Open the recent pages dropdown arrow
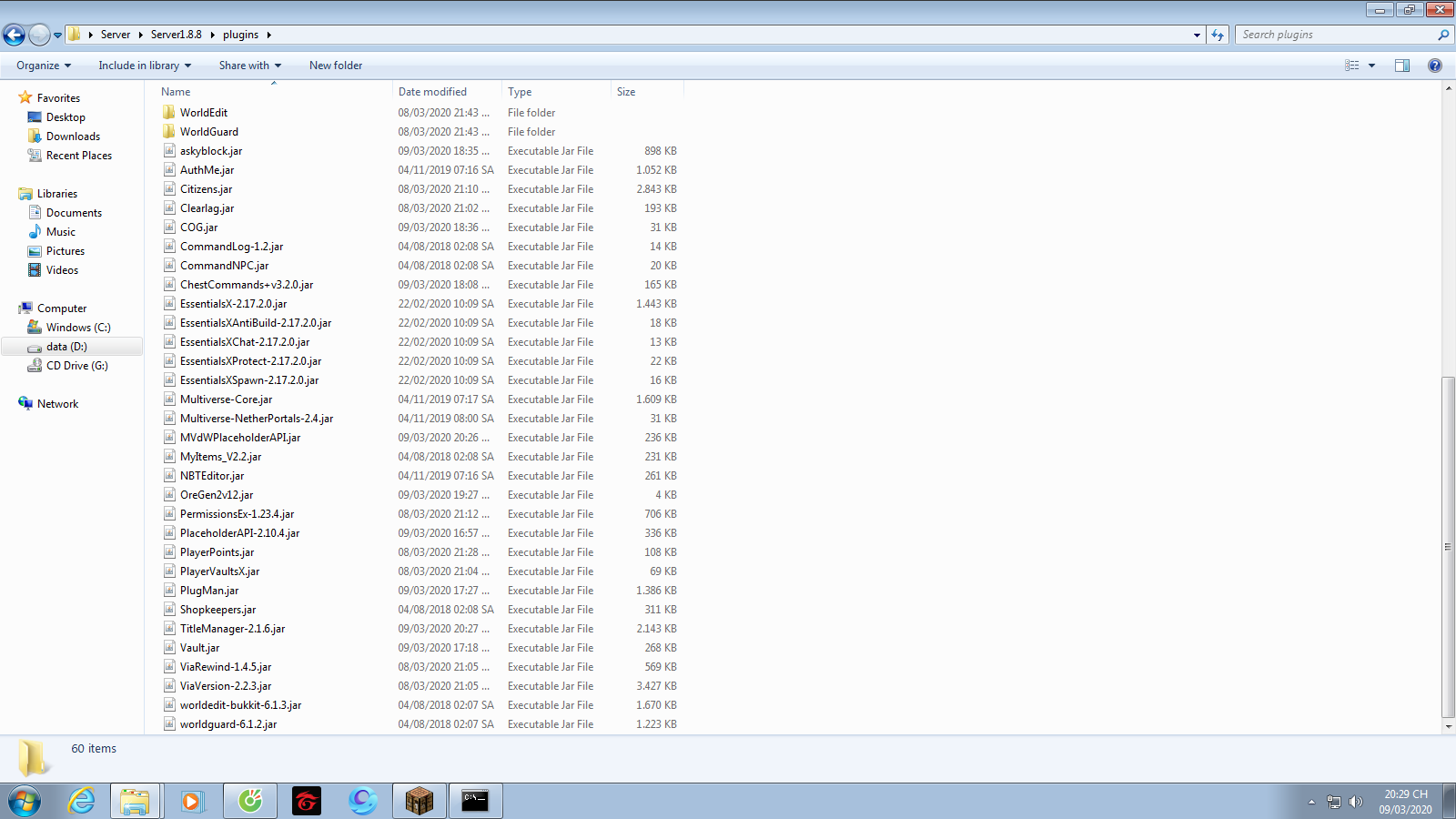Screen dimensions: 1456x819 coord(57,35)
